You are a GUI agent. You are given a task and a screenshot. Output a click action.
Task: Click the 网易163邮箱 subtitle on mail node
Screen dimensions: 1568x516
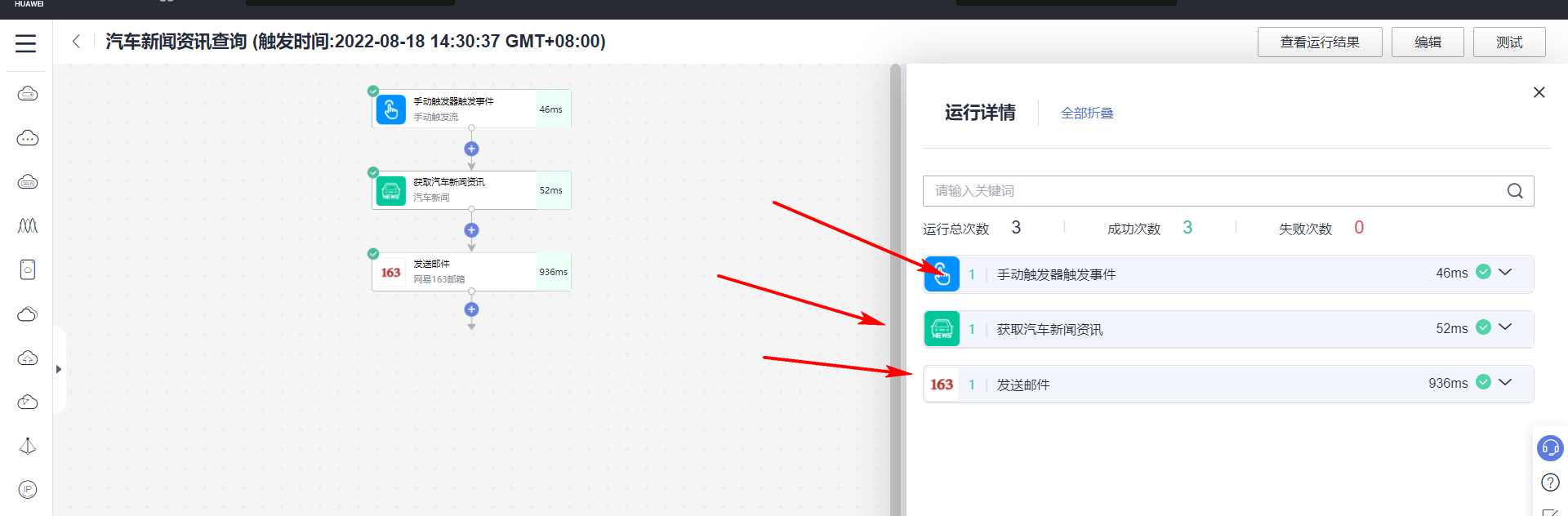(439, 279)
